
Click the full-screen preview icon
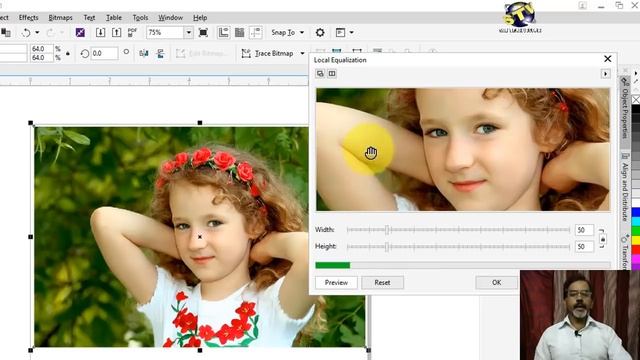(x=203, y=33)
